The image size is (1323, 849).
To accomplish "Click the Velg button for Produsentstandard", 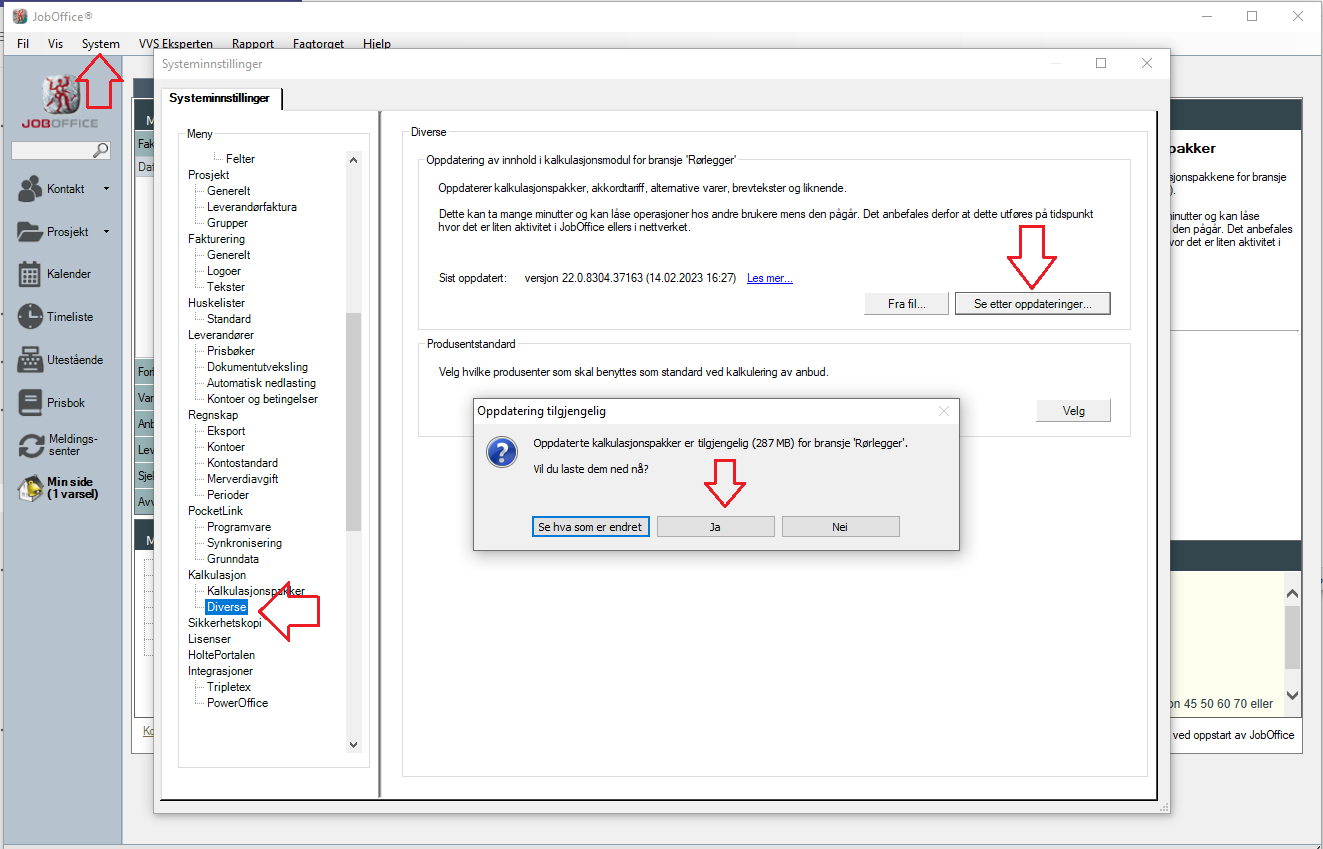I will (1073, 411).
